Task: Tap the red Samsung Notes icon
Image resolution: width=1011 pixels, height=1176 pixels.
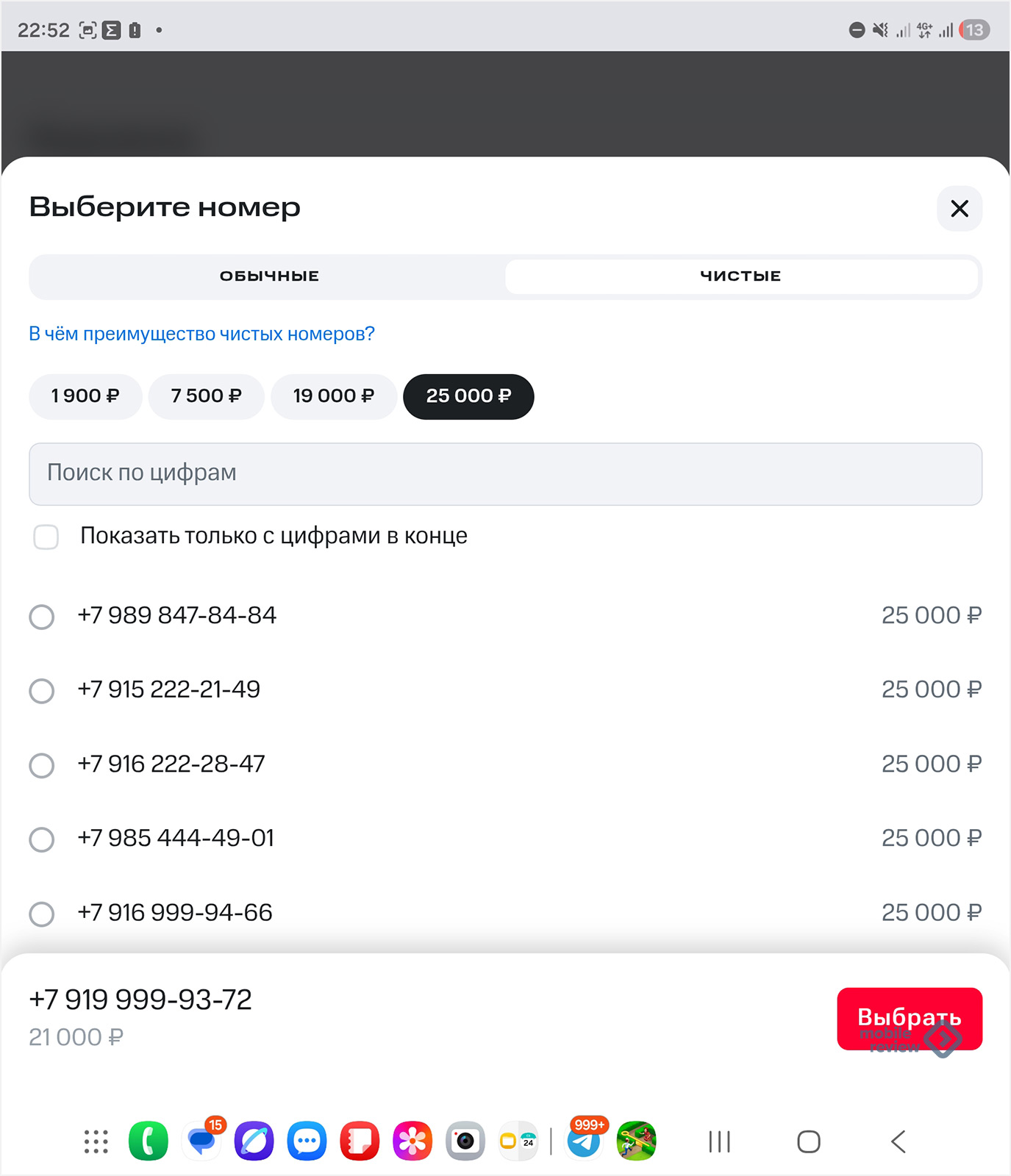Action: tap(359, 1141)
